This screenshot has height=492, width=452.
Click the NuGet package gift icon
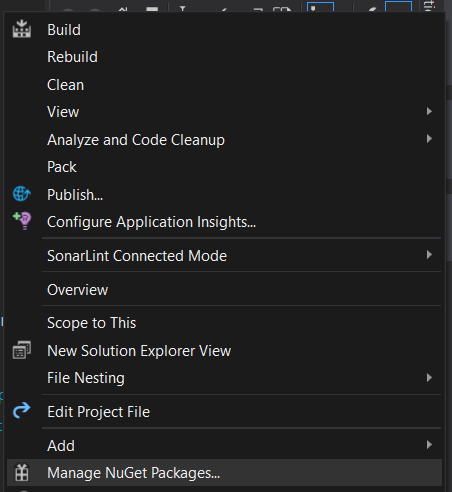pyautogui.click(x=22, y=472)
